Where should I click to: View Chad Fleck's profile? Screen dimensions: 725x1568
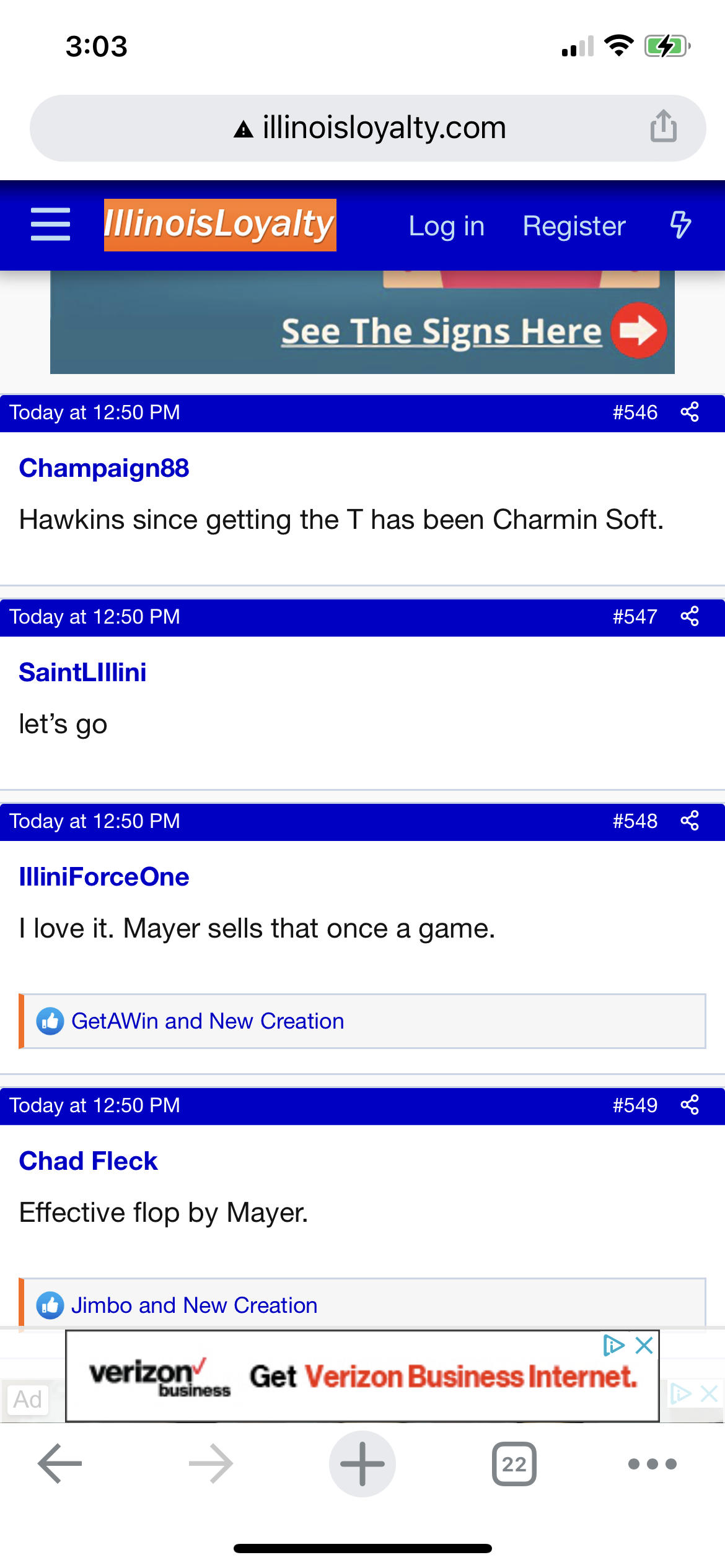(x=89, y=1161)
